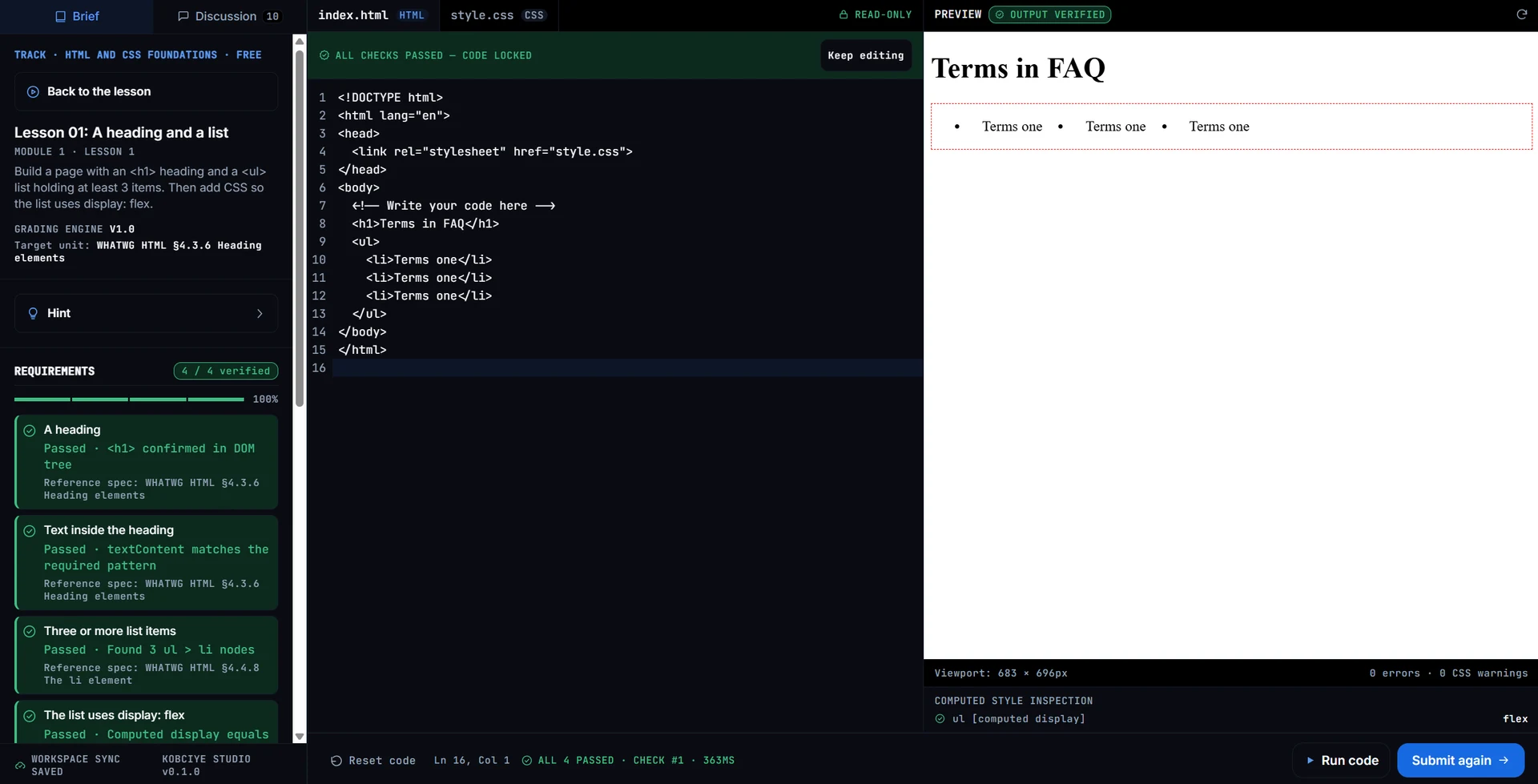Click the ALL CHECKS PASSED check icon
This screenshot has width=1538, height=784.
[x=324, y=55]
